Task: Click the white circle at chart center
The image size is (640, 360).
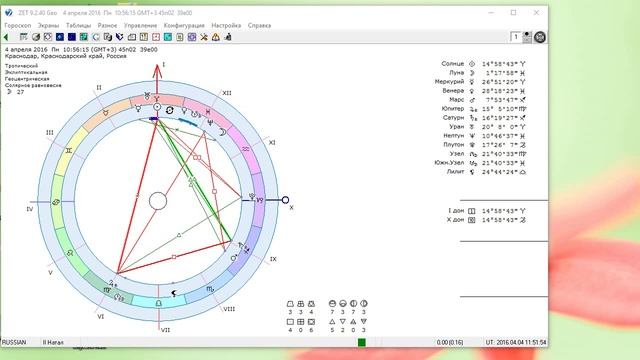Action: tap(158, 201)
